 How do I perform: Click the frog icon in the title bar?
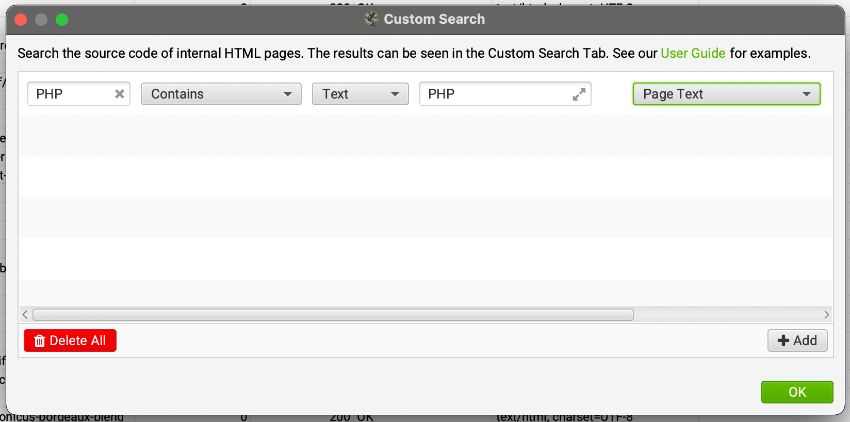372,19
